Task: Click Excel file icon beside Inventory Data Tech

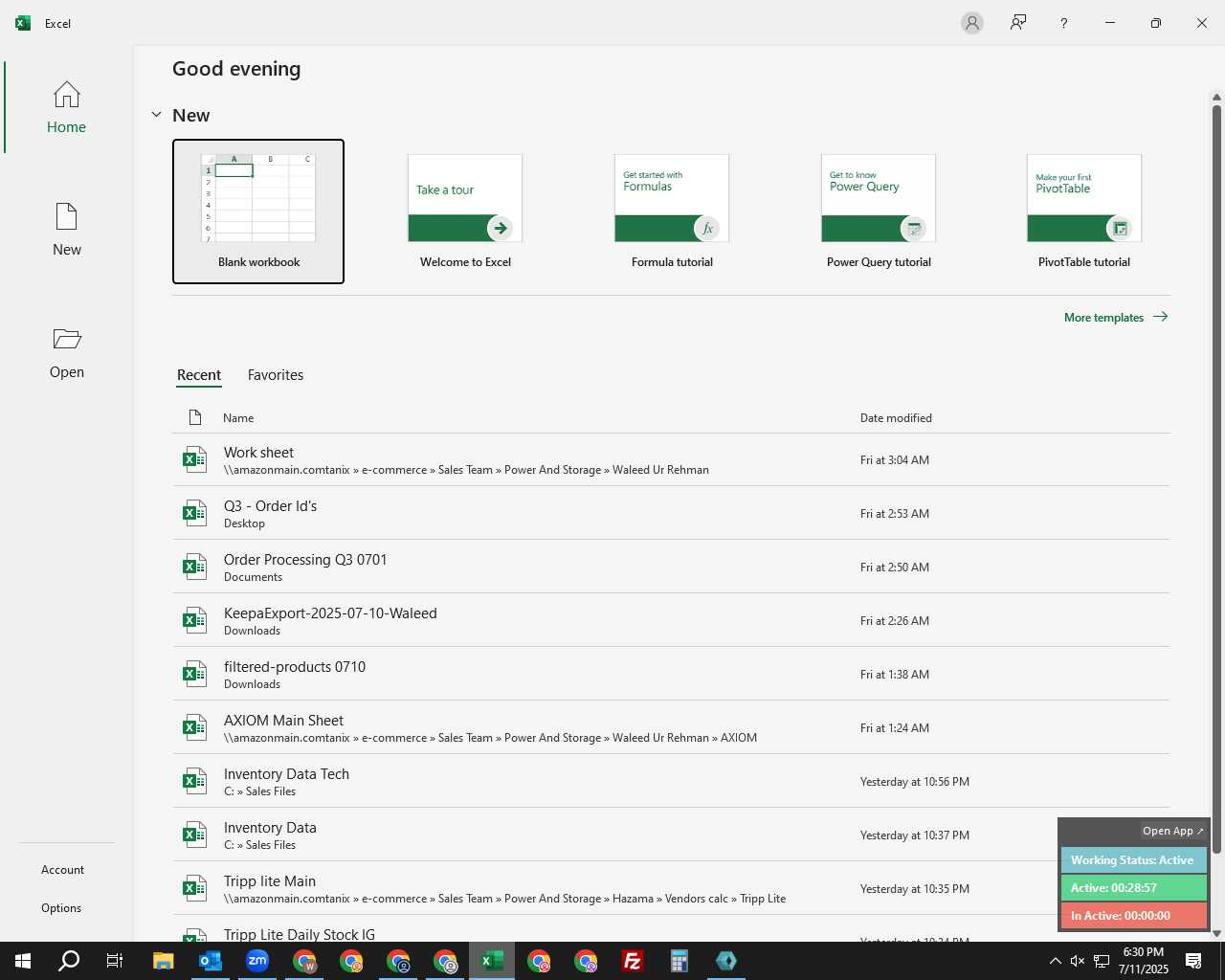Action: 194,781
